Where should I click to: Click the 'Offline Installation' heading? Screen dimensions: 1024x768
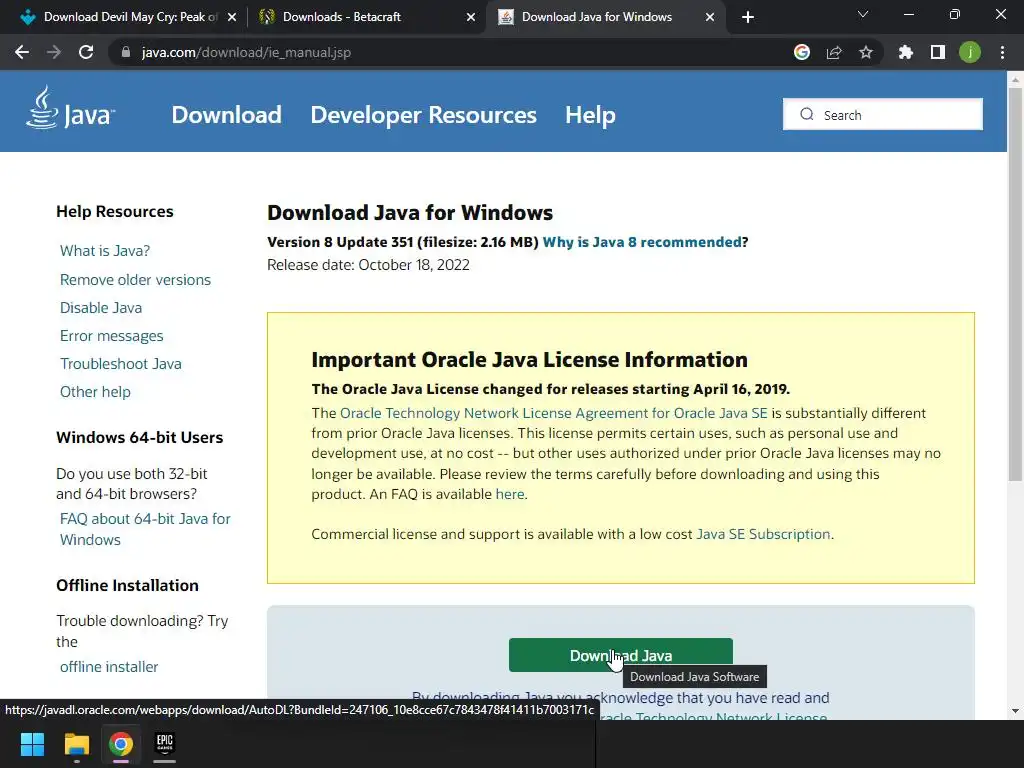click(127, 585)
